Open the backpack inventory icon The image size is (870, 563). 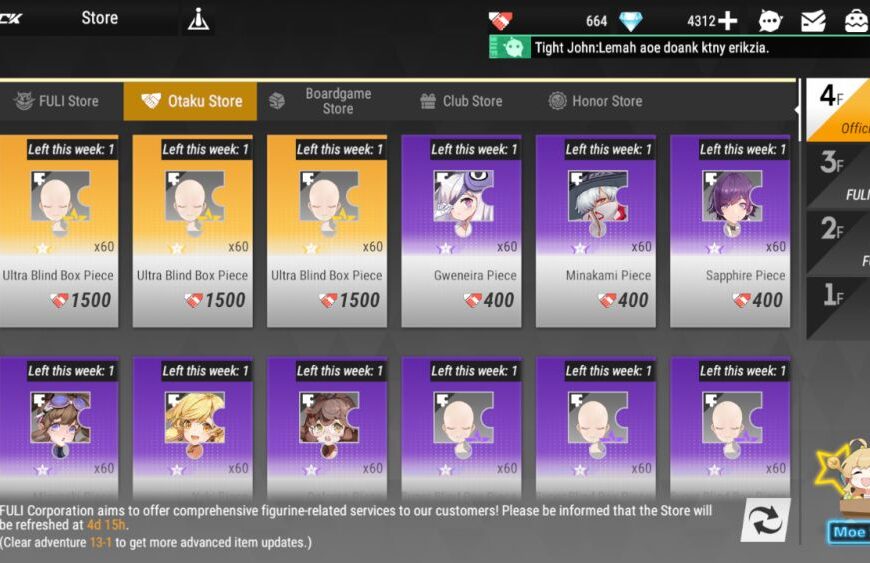856,21
